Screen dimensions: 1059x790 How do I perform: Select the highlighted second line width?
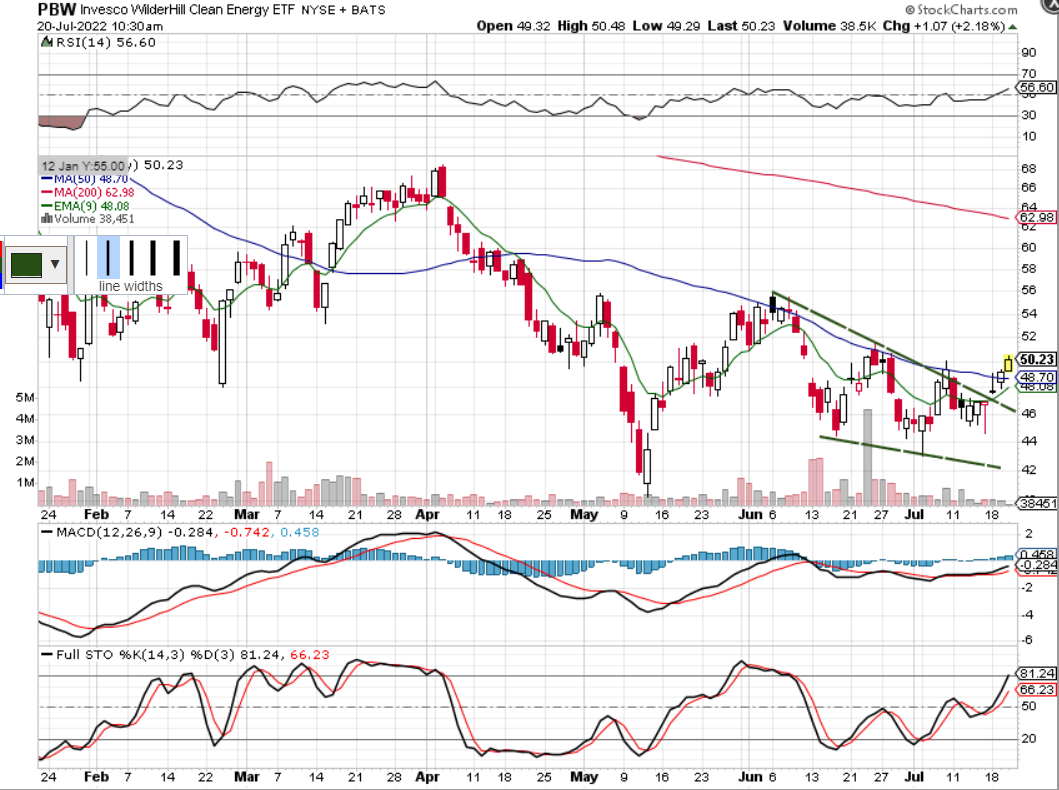[108, 257]
